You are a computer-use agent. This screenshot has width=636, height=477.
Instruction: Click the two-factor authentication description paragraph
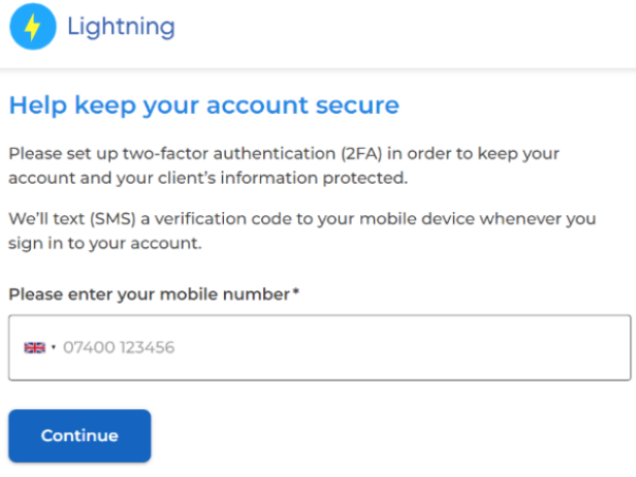284,166
